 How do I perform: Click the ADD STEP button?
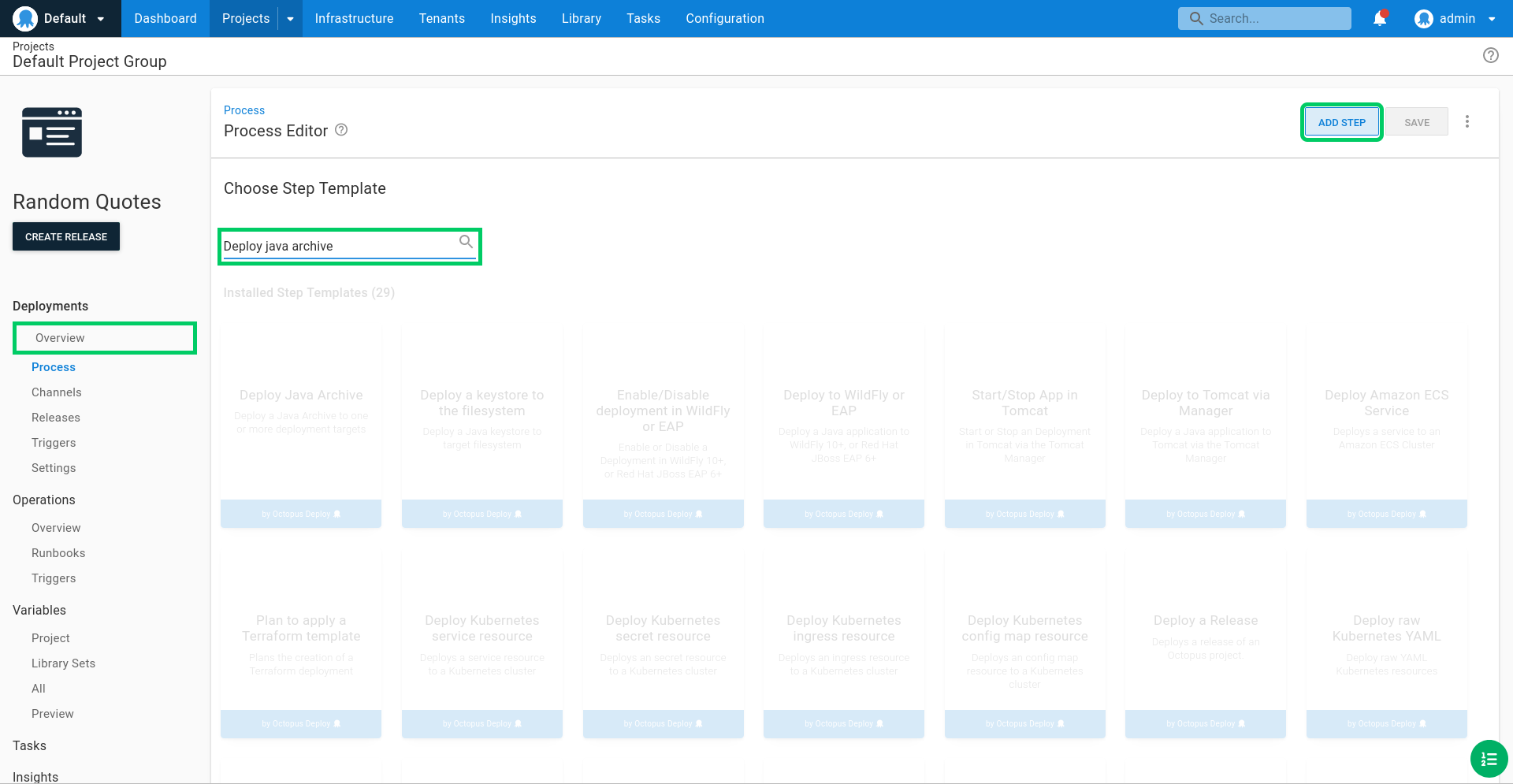(x=1341, y=122)
